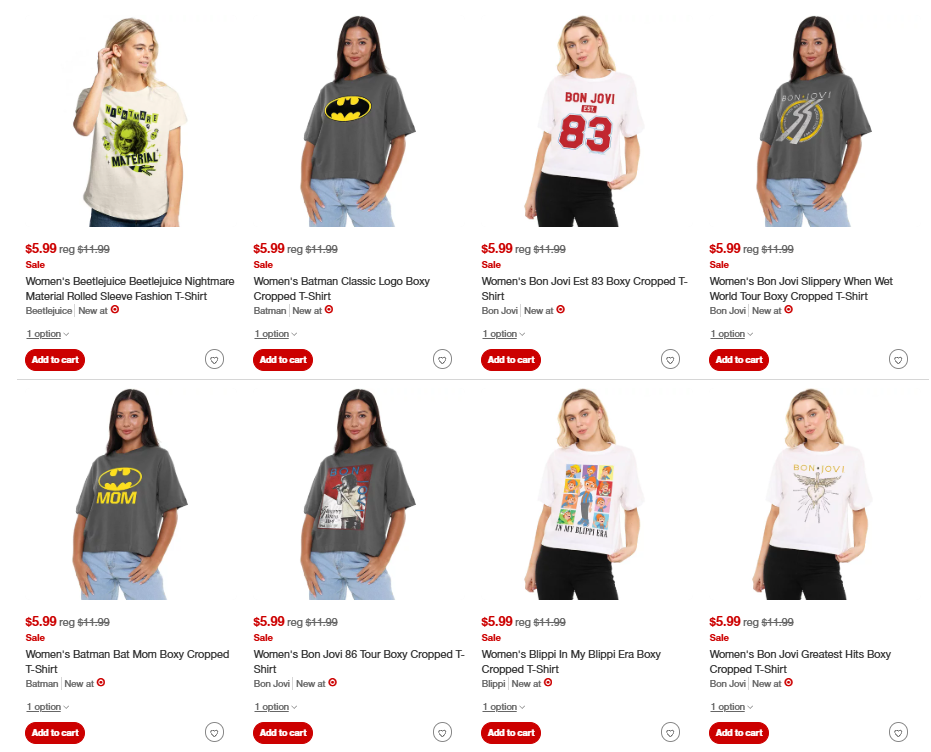Favorite the Beetlejuice Nightmare Material shirt
931x752 pixels.
(x=214, y=359)
